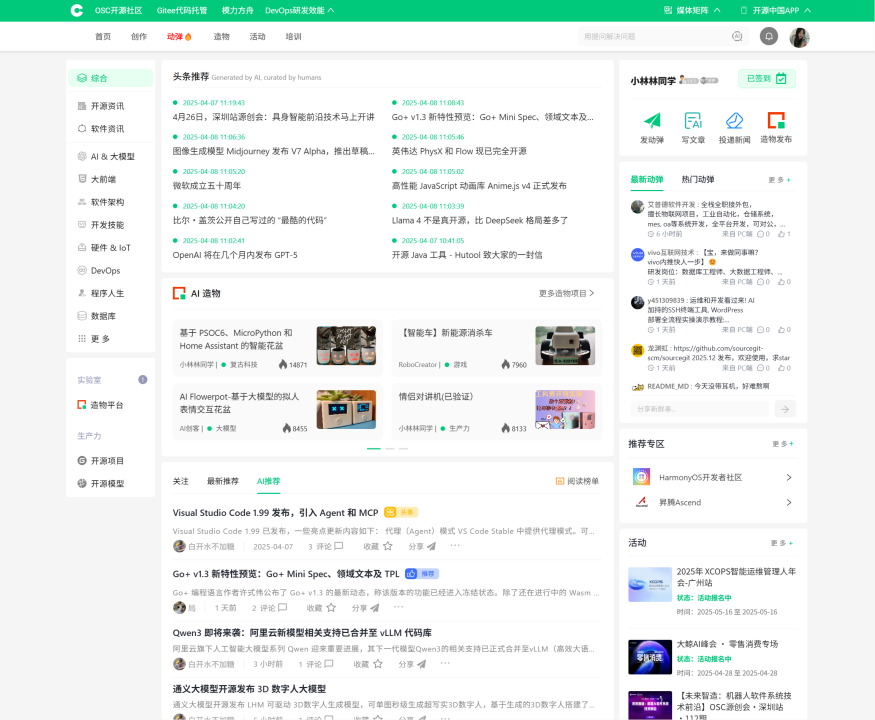Click the 实验室 info badge icon
Viewport: 875px width, 720px height.
tap(143, 380)
